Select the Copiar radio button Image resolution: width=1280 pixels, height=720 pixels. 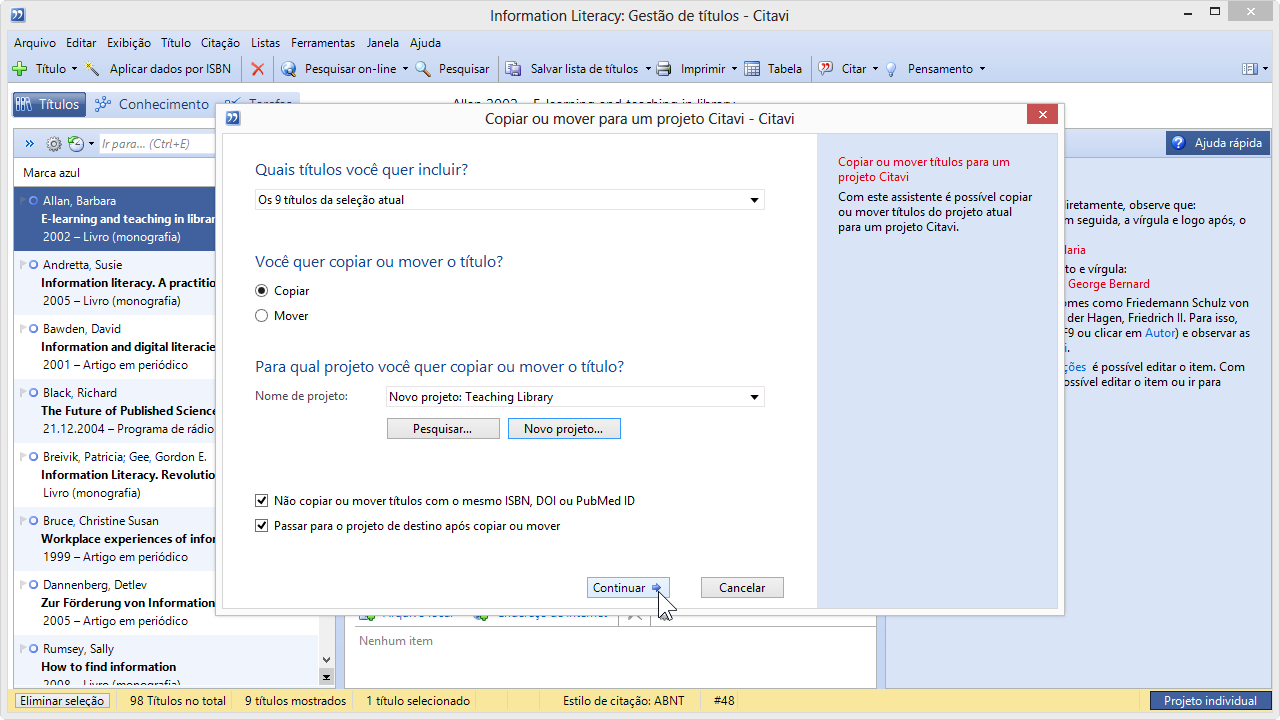click(262, 291)
